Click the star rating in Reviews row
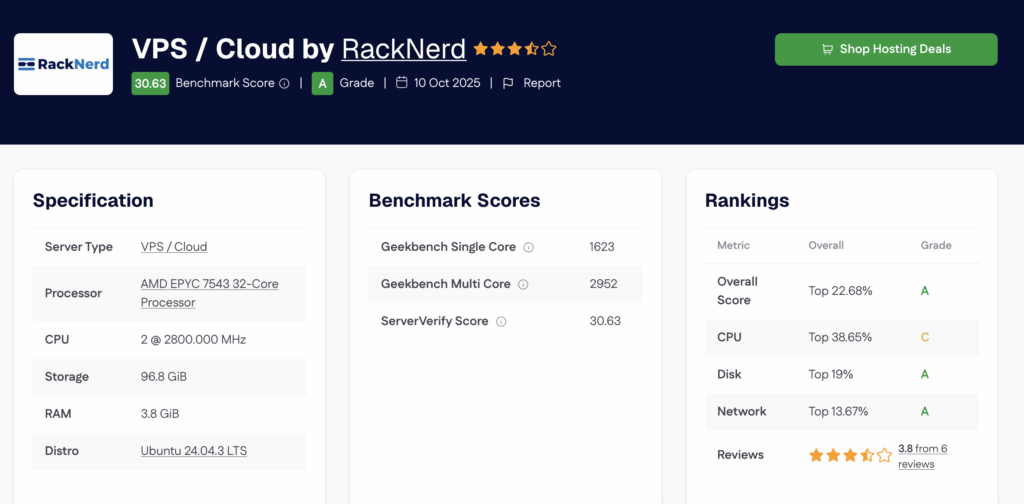 pos(849,455)
